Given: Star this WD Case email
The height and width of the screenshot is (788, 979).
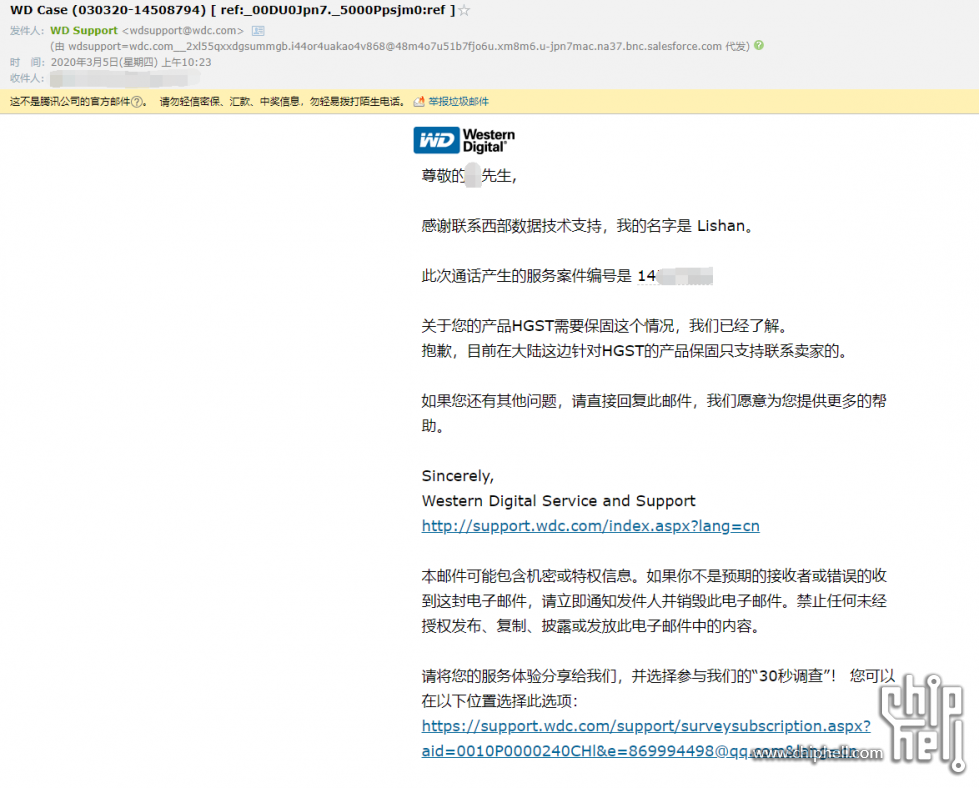Looking at the screenshot, I should click(x=464, y=11).
